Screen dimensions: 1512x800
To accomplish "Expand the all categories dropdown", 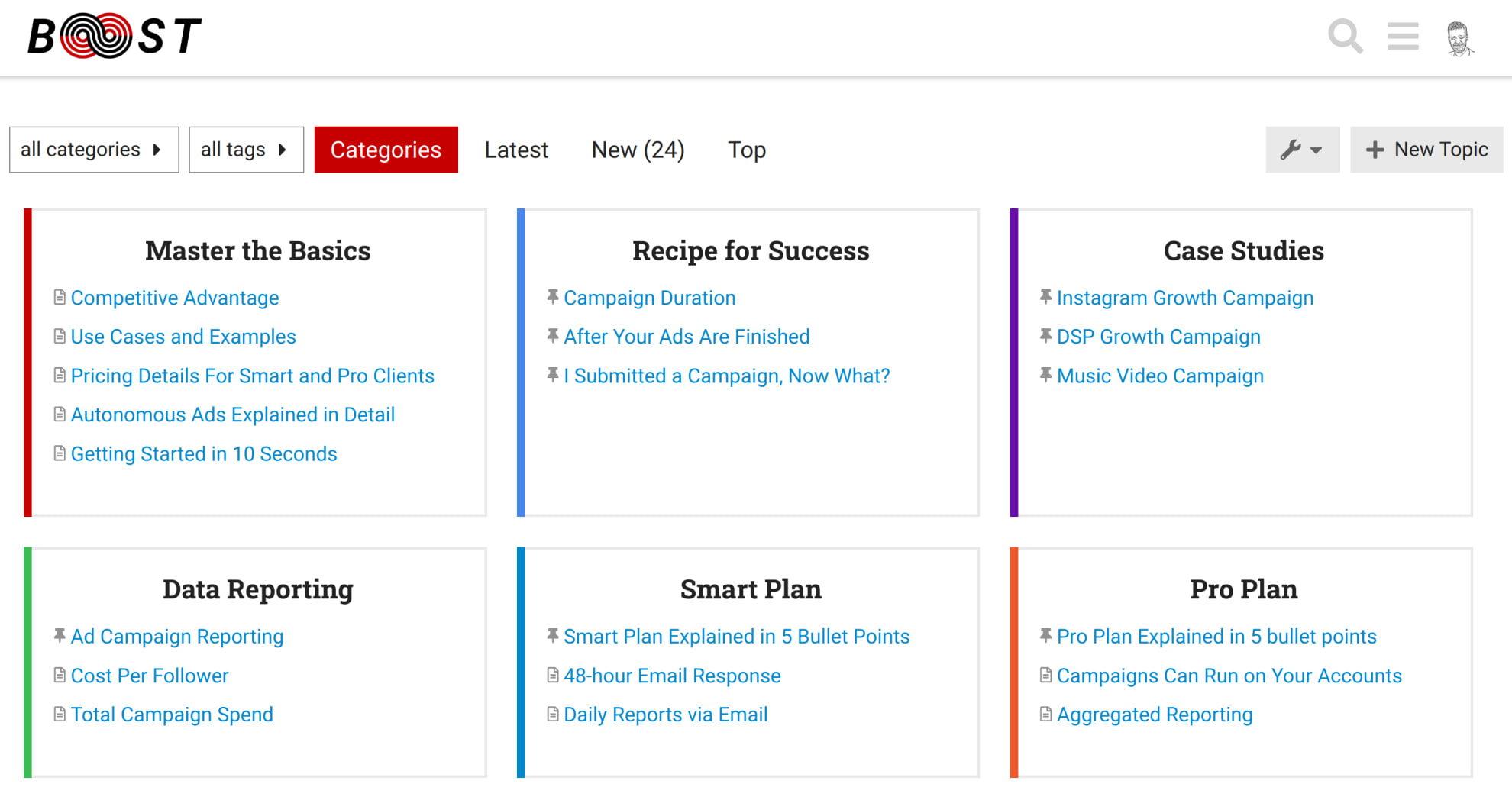I will (x=93, y=149).
